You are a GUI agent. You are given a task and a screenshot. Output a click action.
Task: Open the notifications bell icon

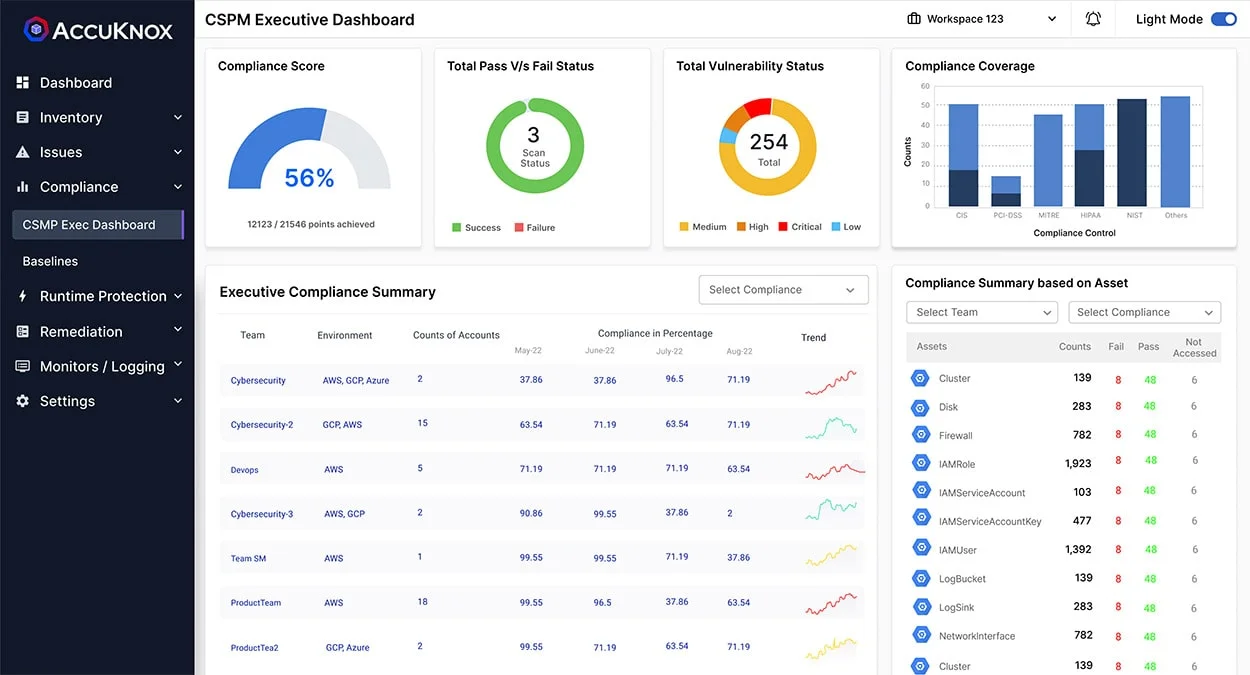1093,18
